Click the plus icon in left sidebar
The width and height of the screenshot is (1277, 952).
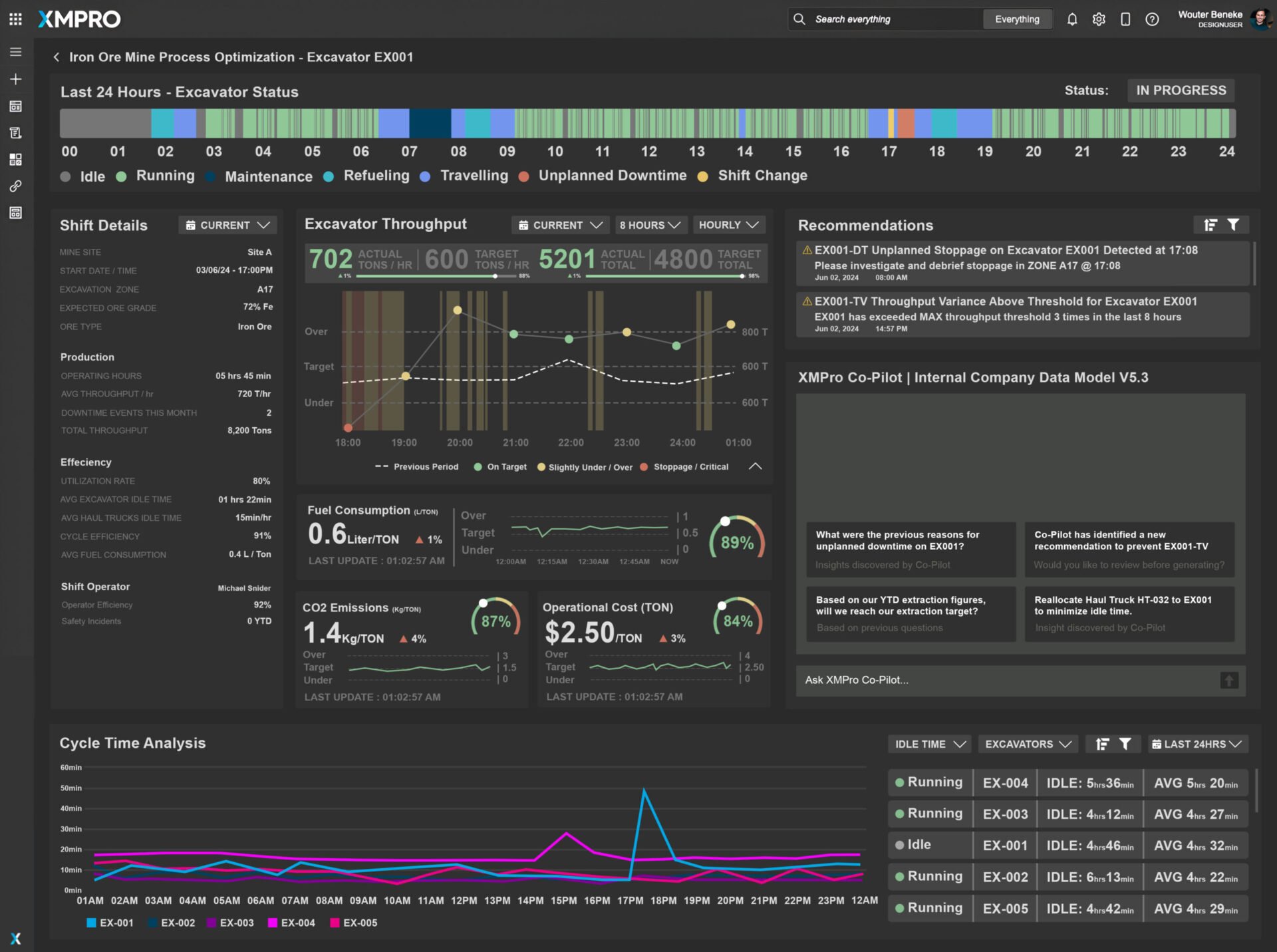click(16, 79)
